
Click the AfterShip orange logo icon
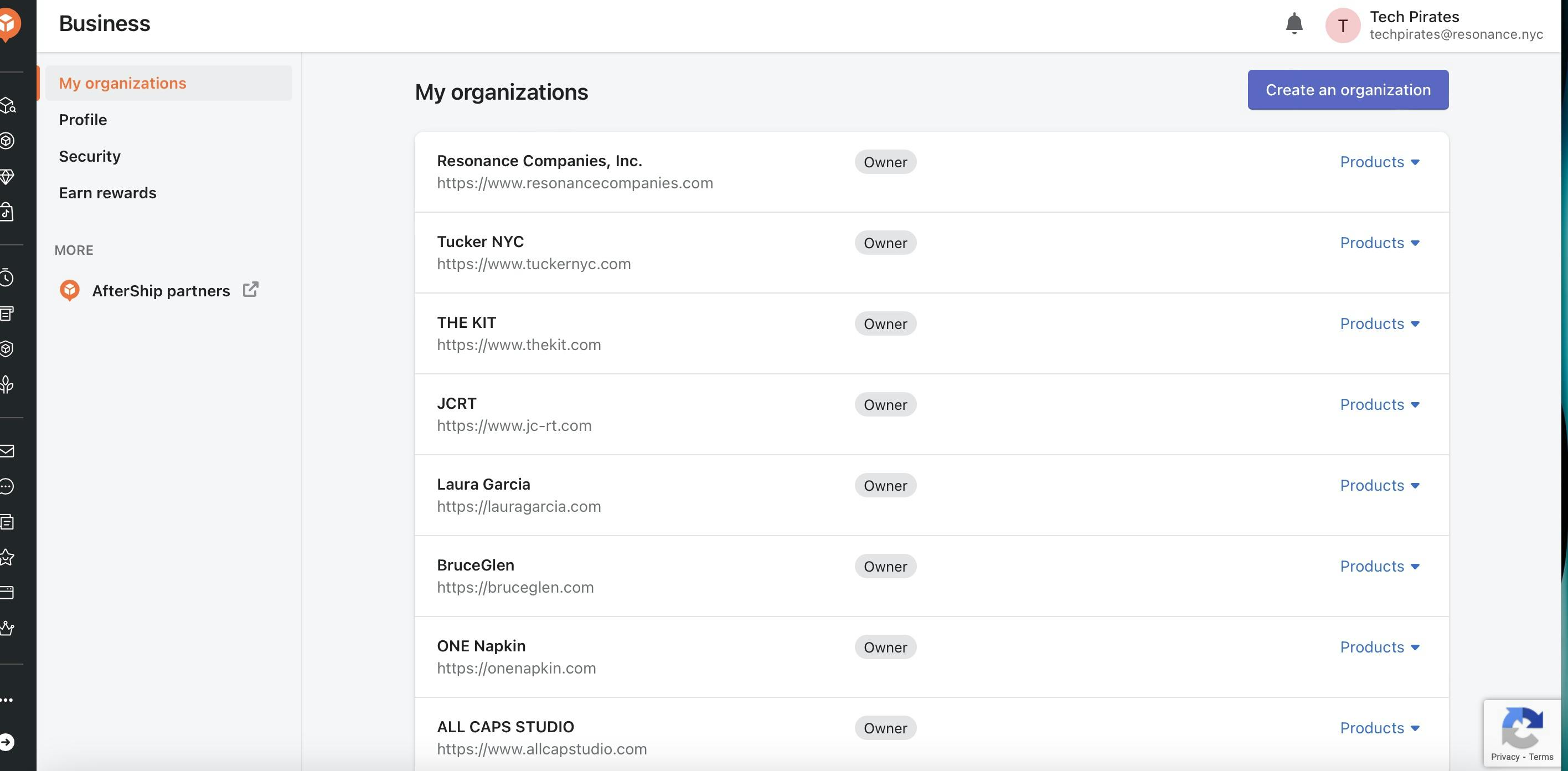pos(8,24)
